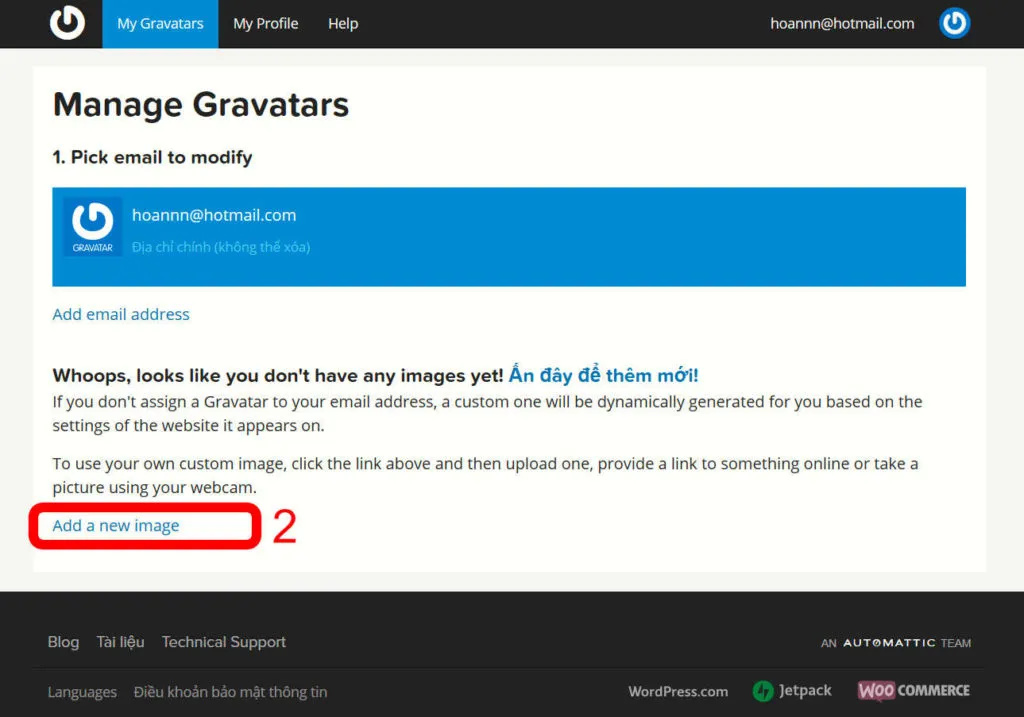Click the Technical Support link
The height and width of the screenshot is (717, 1024).
pos(223,642)
